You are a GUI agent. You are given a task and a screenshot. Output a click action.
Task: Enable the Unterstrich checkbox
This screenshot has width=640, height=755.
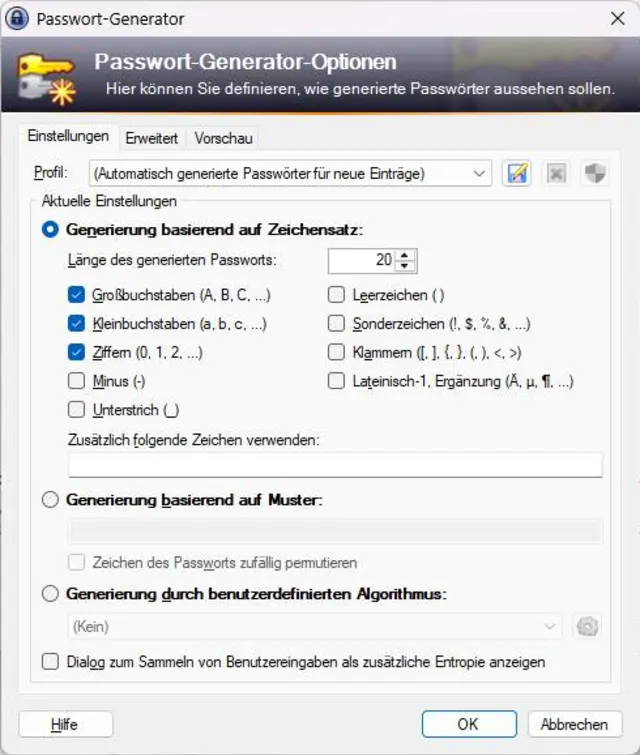76,409
